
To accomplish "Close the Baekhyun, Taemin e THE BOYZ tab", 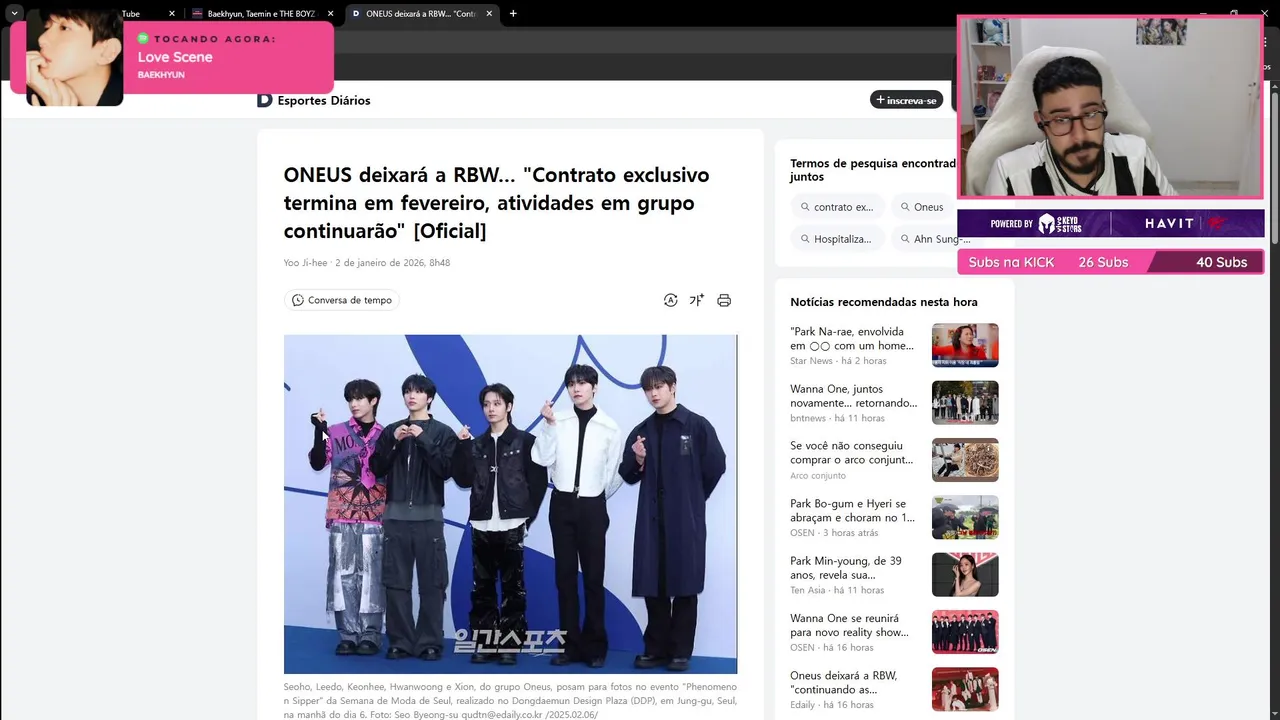I will coord(330,14).
